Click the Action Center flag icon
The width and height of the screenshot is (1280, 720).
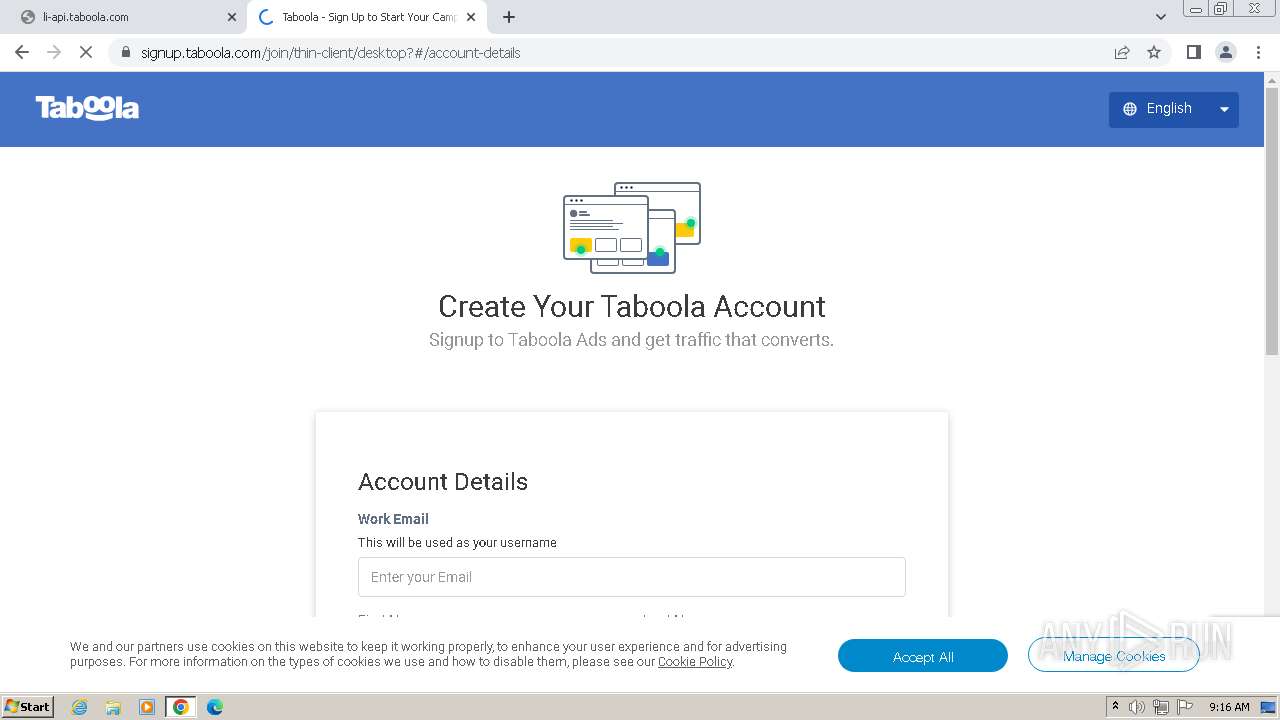tap(1185, 707)
